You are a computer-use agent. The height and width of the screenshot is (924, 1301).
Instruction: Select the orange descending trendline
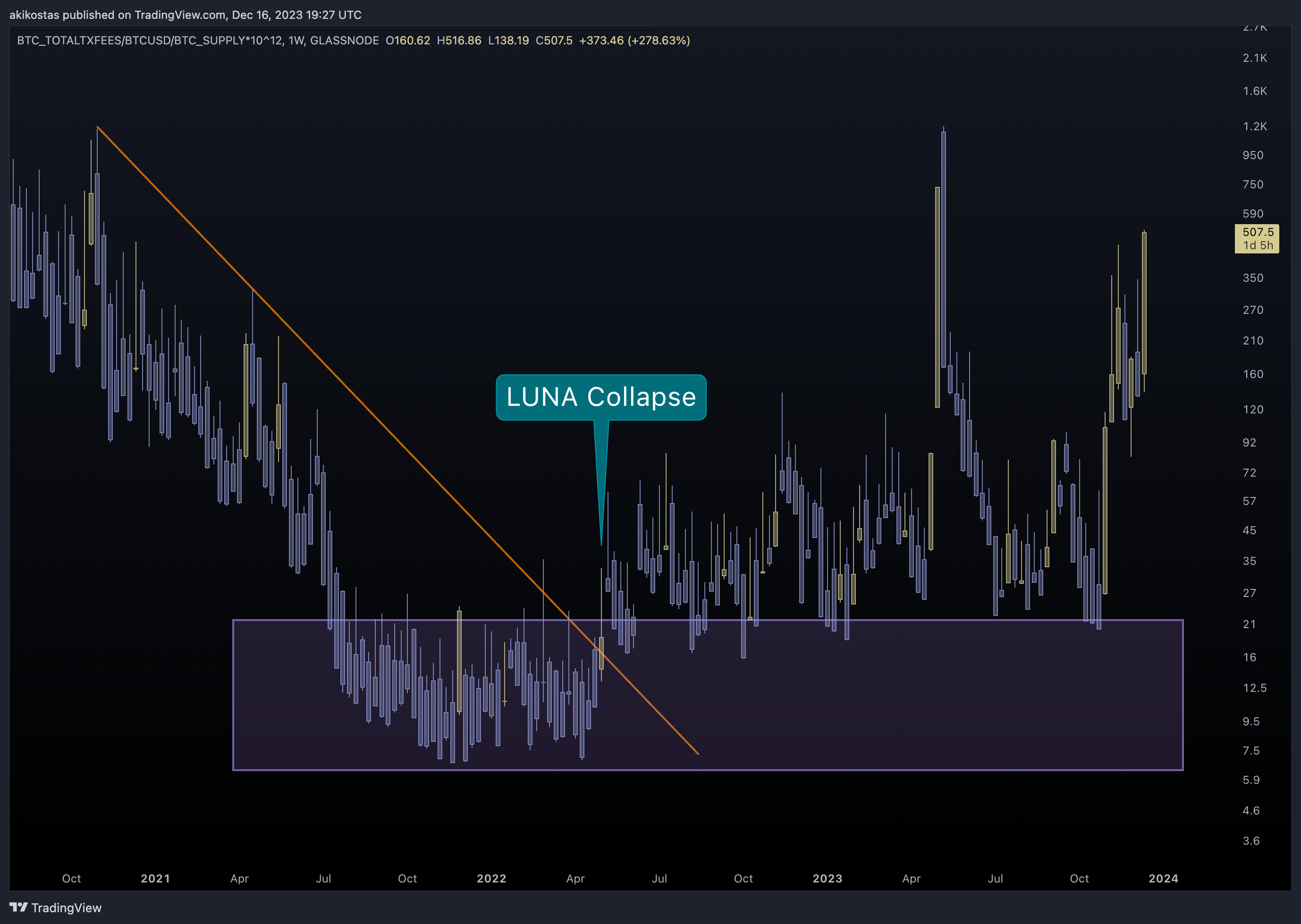pos(397,440)
